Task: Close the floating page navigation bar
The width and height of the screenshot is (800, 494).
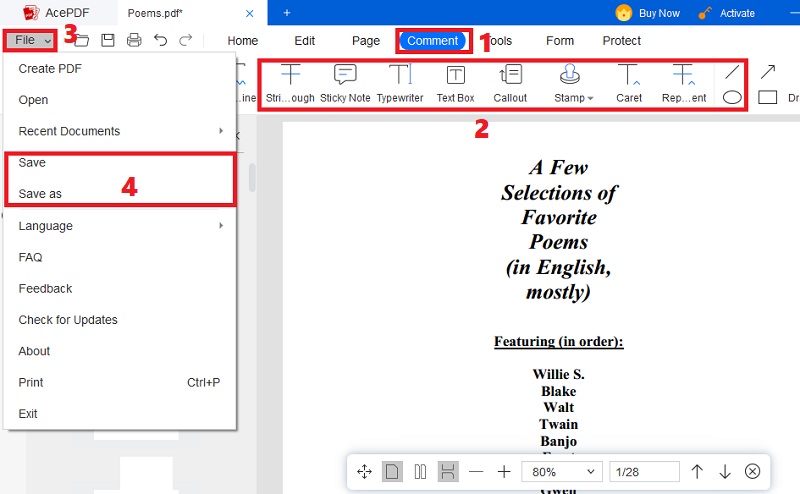Action: click(x=753, y=472)
